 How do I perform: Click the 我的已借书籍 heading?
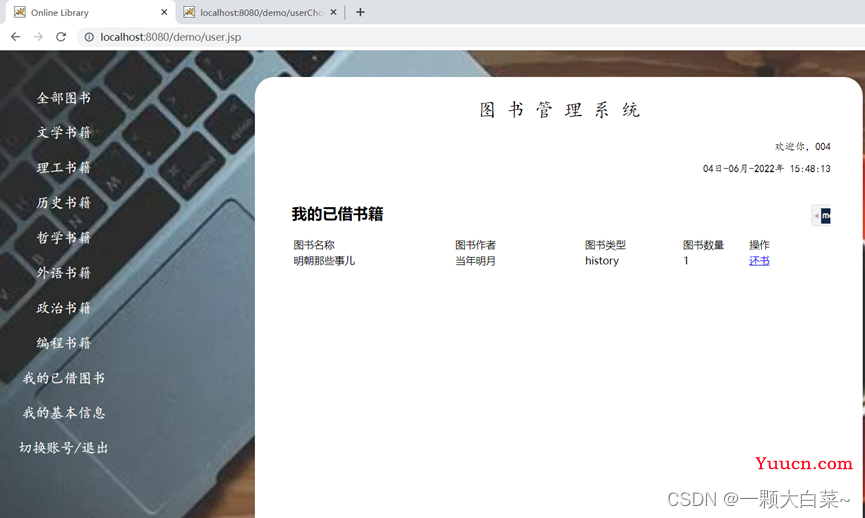click(x=337, y=214)
